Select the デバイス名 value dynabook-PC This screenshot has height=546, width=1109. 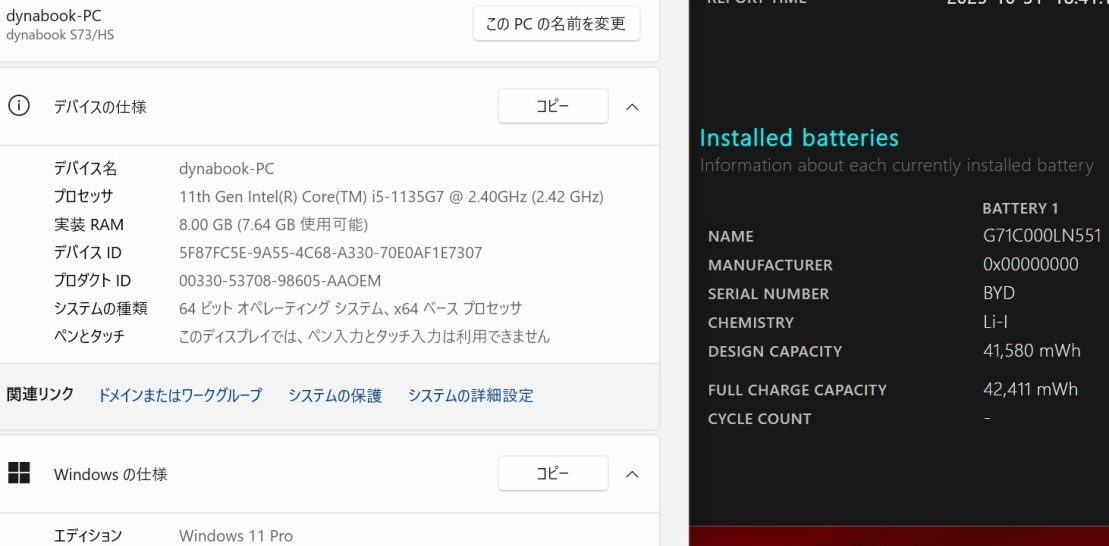(226, 168)
